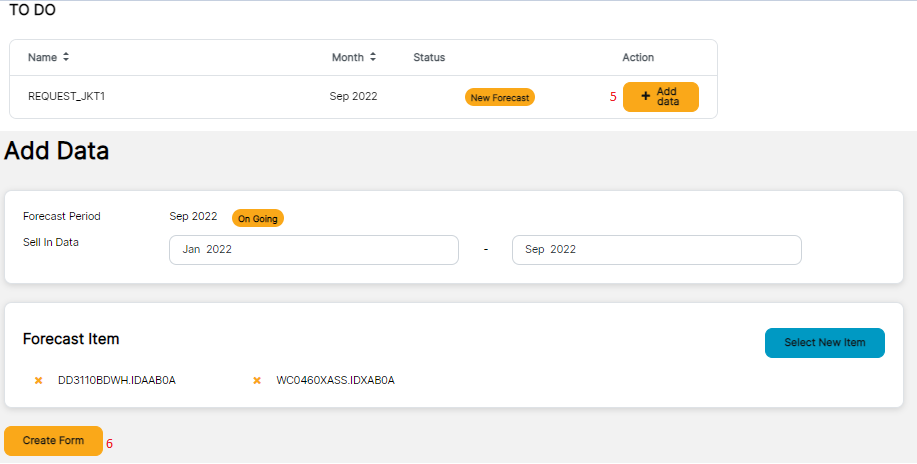Click the Add data button for REQUEST_JKT1
The image size is (917, 464).
click(660, 96)
